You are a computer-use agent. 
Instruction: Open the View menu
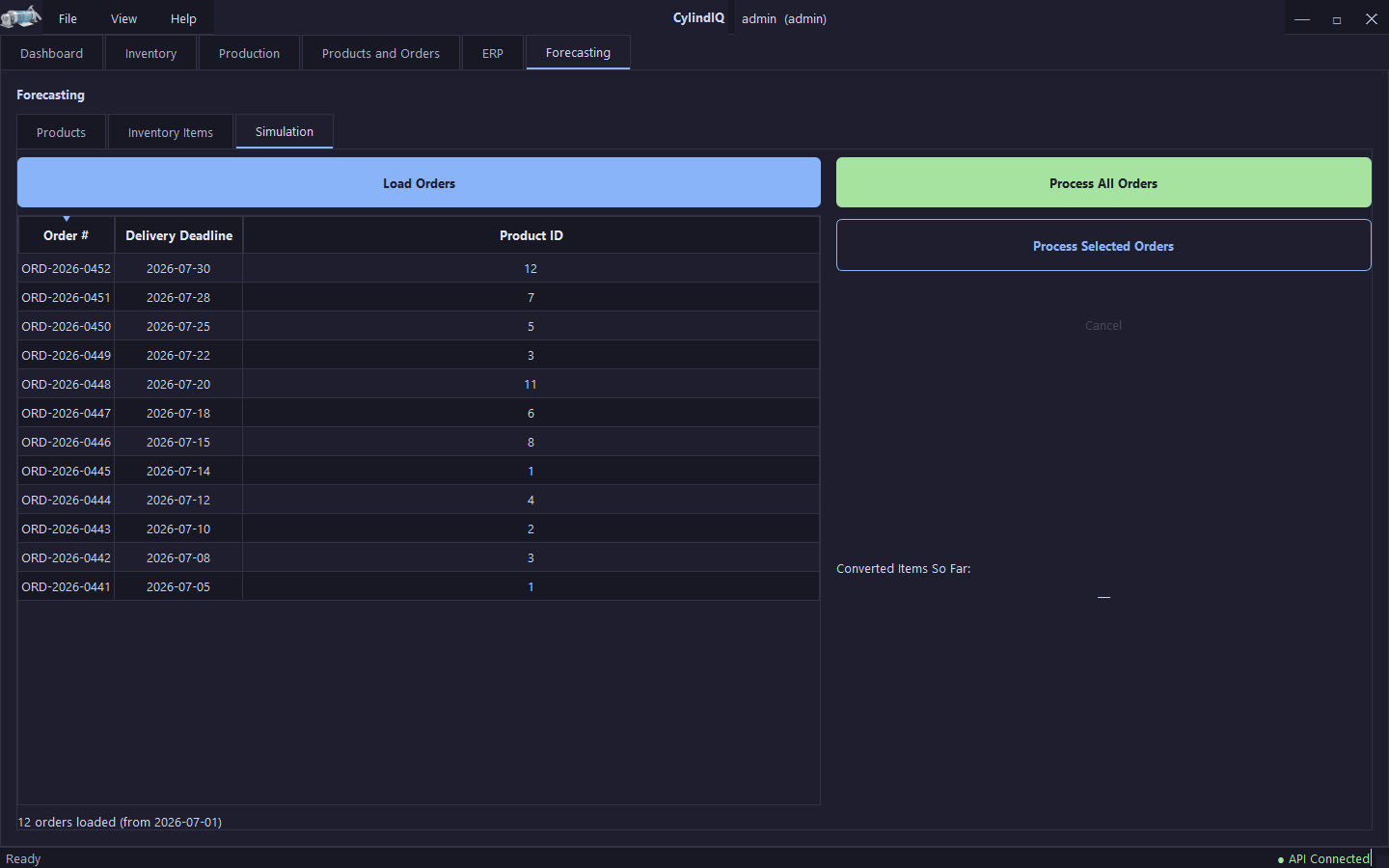123,18
